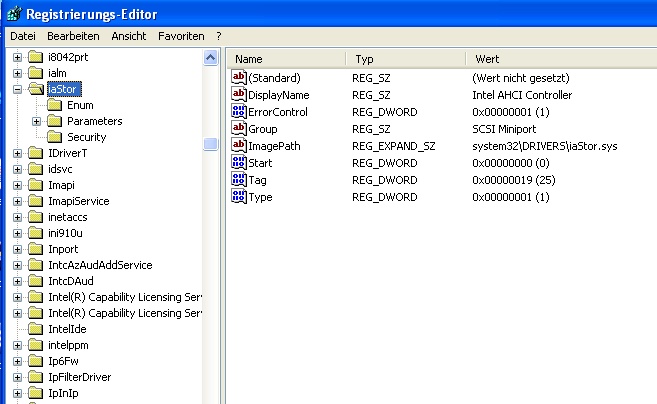The width and height of the screenshot is (657, 404).
Task: Click the Imapi folder icon
Action: [36, 185]
